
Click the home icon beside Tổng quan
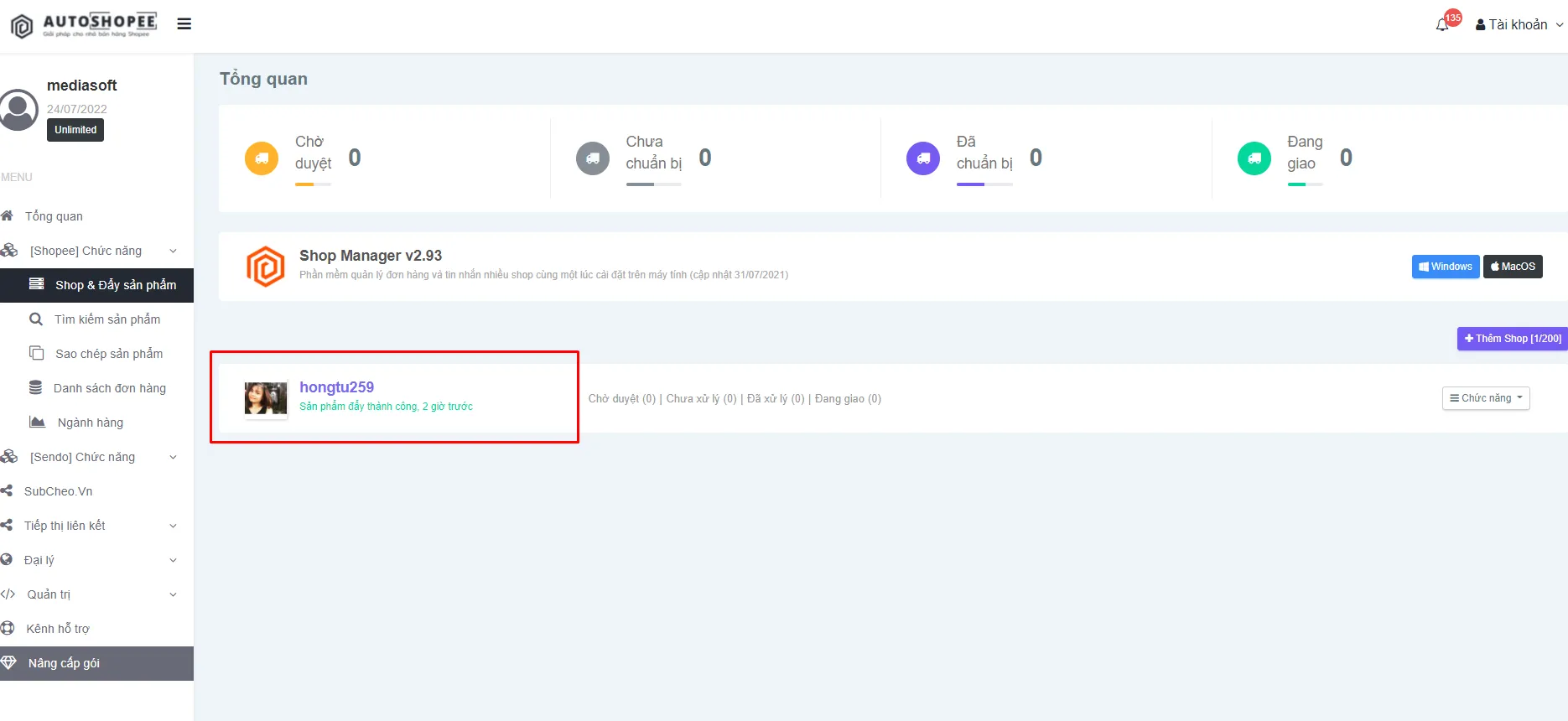coord(8,216)
